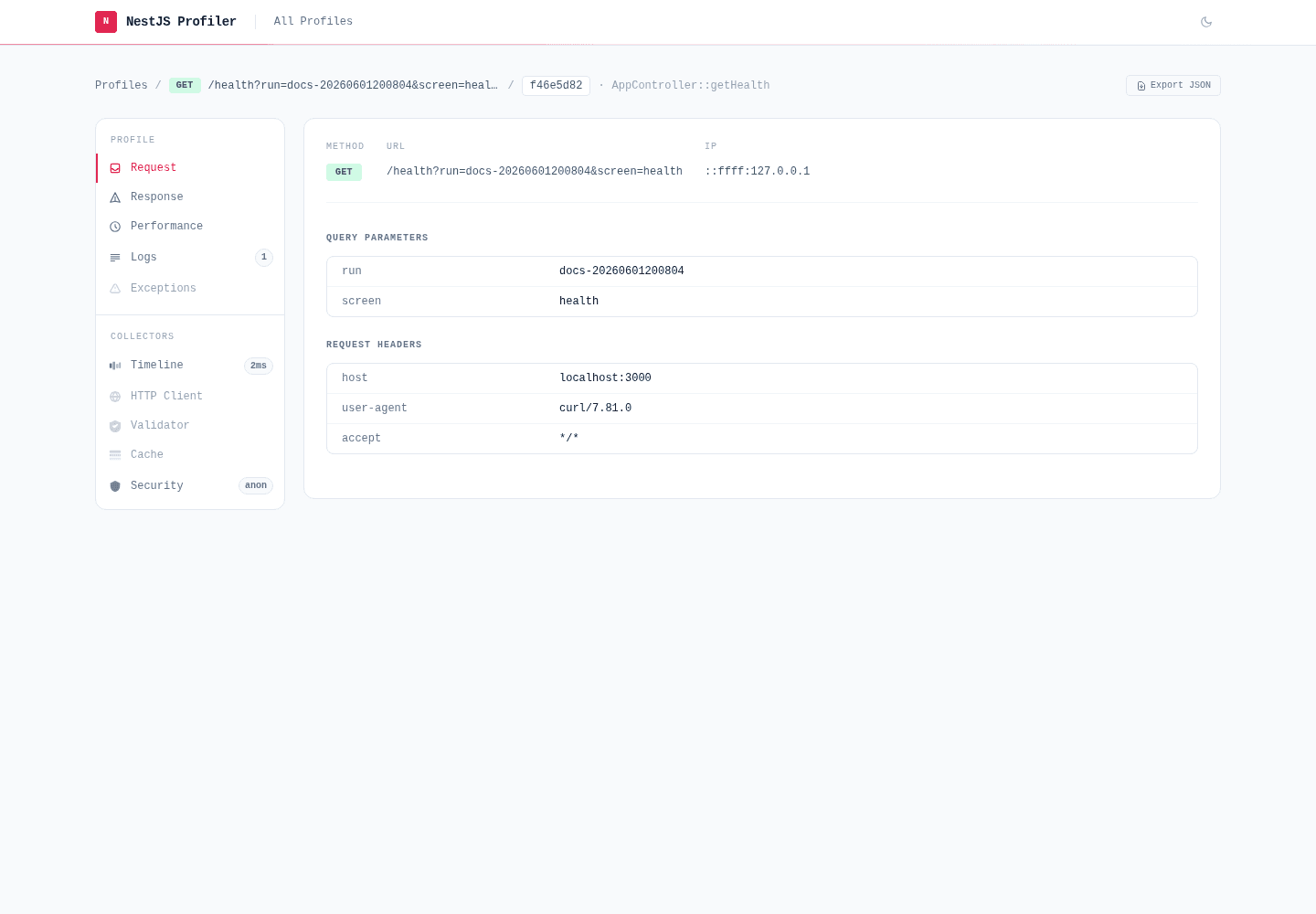Image resolution: width=1316 pixels, height=914 pixels.
Task: Show the Exceptions section
Action: [190, 289]
